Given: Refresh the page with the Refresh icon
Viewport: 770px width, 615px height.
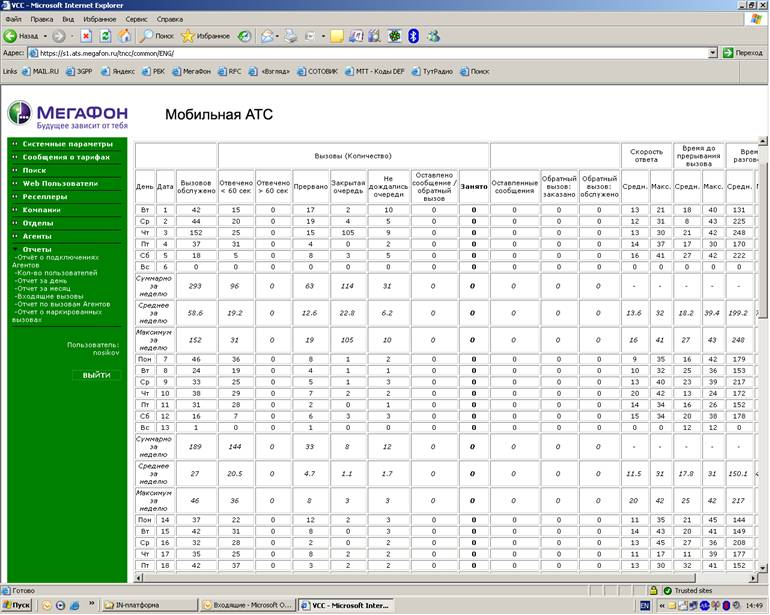Looking at the screenshot, I should coord(105,36).
